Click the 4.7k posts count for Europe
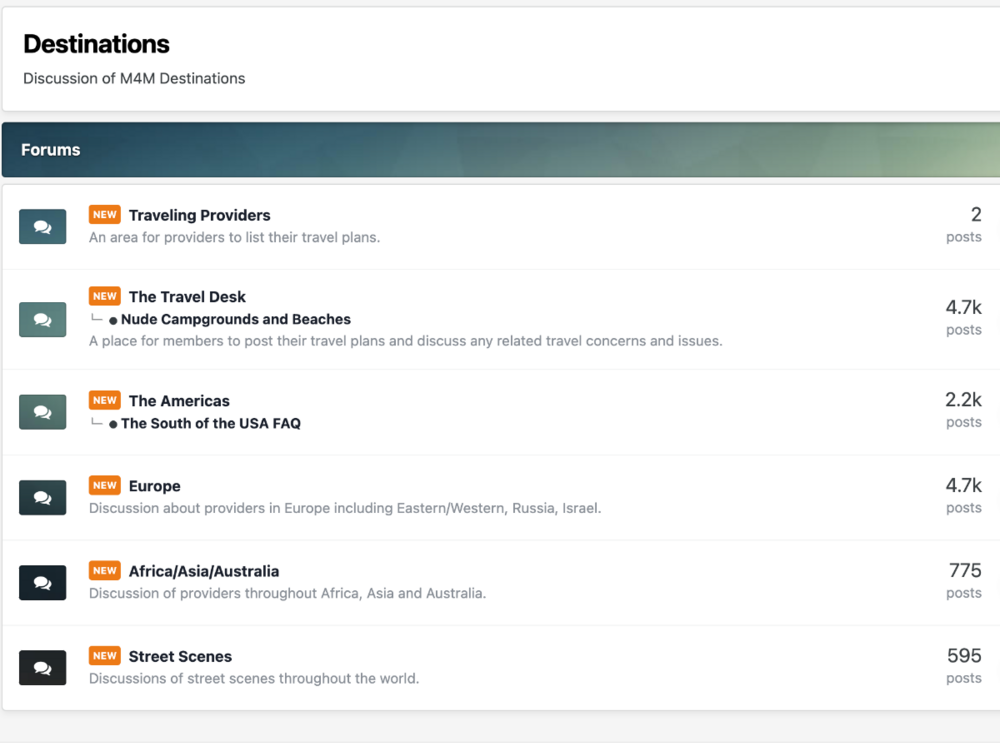 tap(963, 485)
